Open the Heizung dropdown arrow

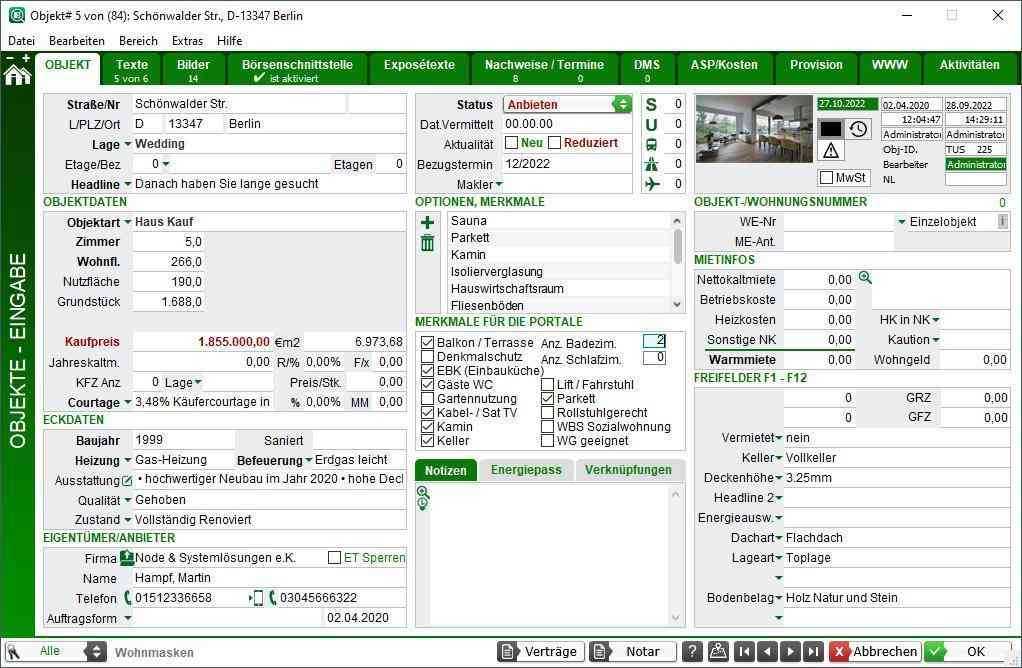pos(128,461)
